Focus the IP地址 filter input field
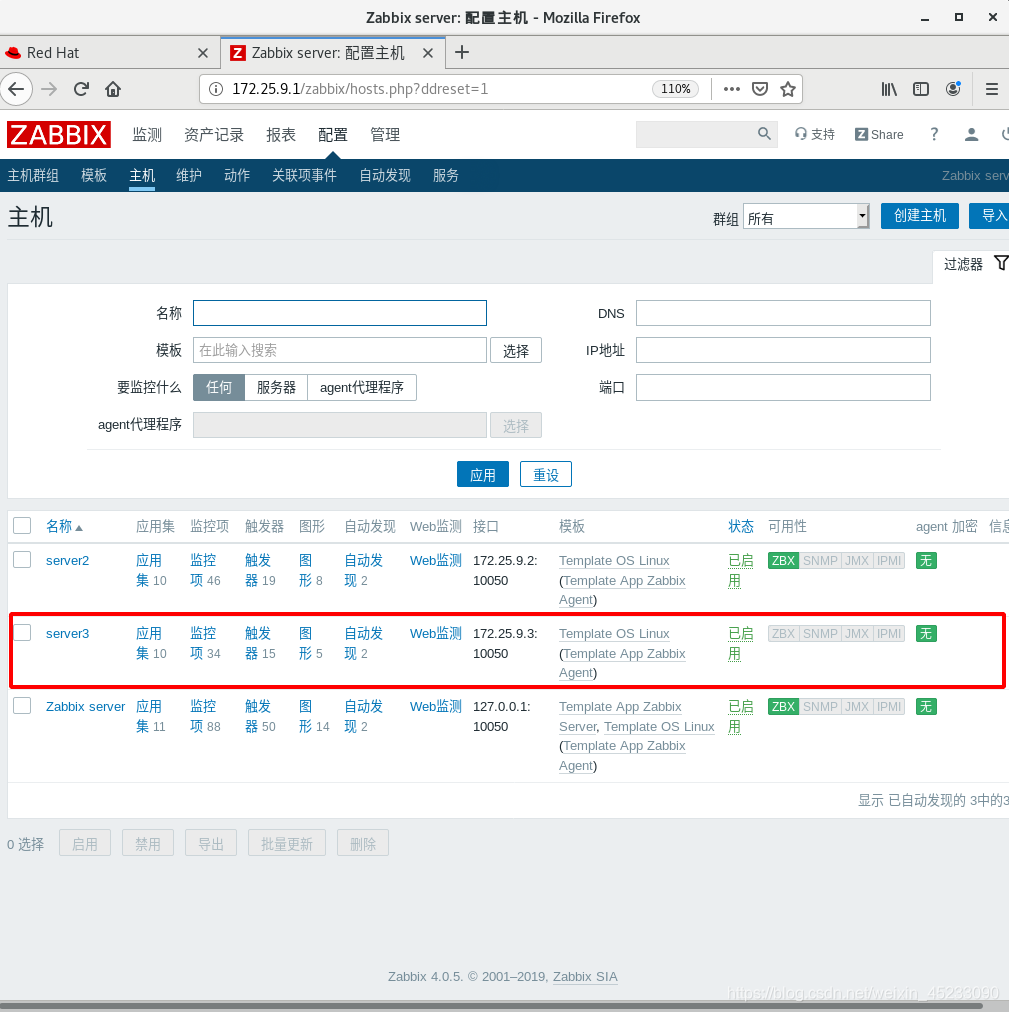This screenshot has width=1009, height=1012. (x=783, y=350)
